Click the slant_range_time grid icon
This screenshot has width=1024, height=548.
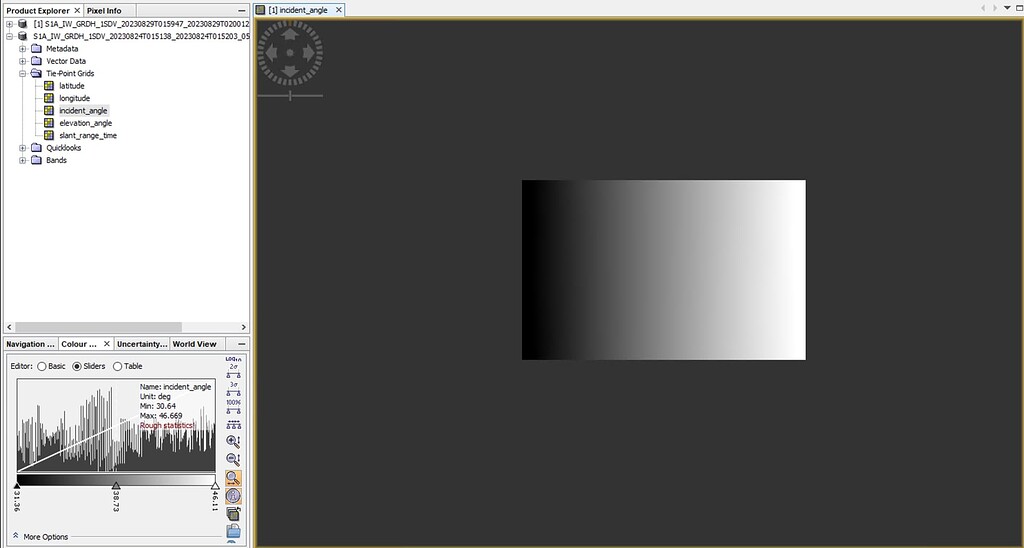[x=48, y=135]
